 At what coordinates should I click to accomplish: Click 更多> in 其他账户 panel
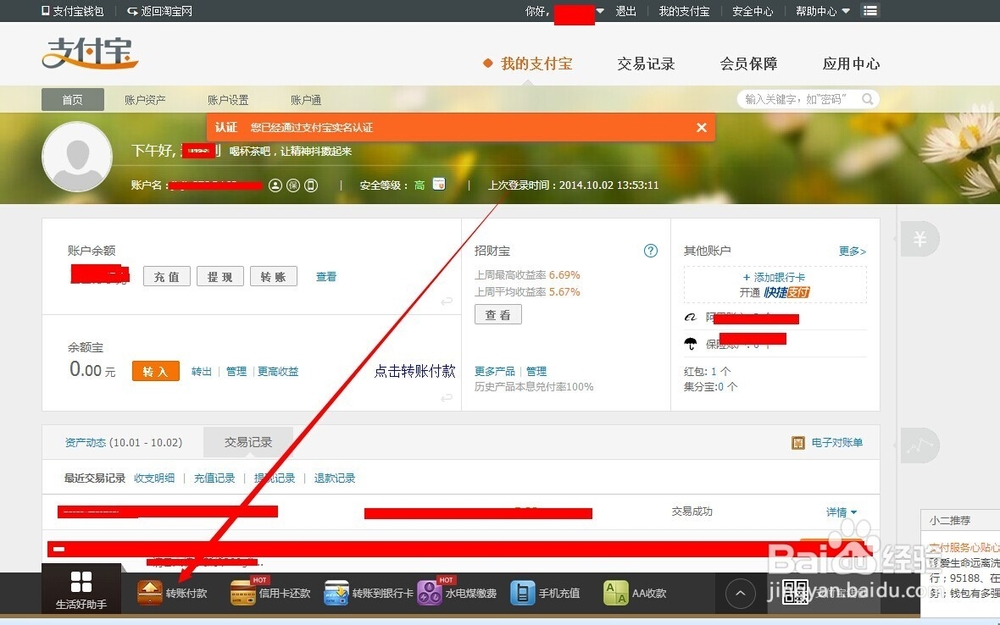(852, 251)
